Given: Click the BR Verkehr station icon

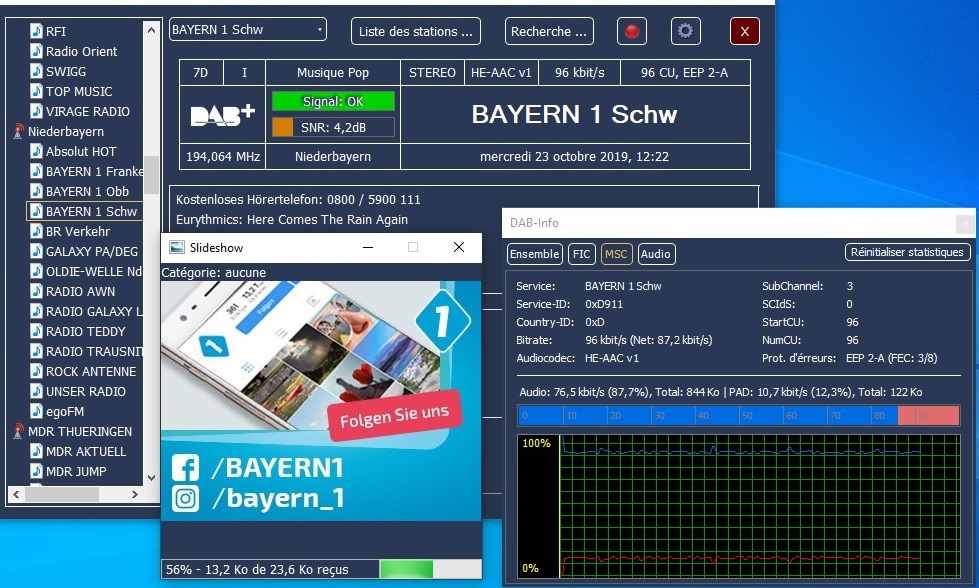Looking at the screenshot, I should (x=36, y=231).
